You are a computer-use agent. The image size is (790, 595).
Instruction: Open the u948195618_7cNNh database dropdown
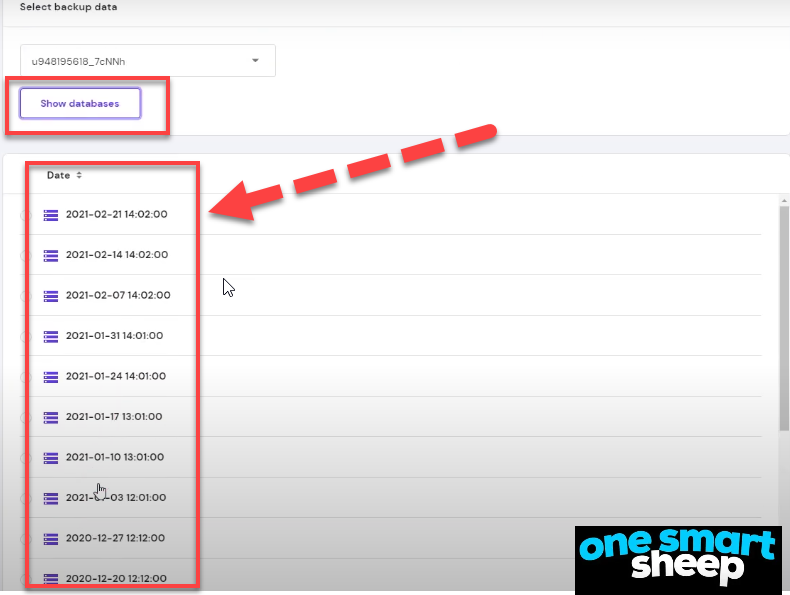(x=148, y=61)
